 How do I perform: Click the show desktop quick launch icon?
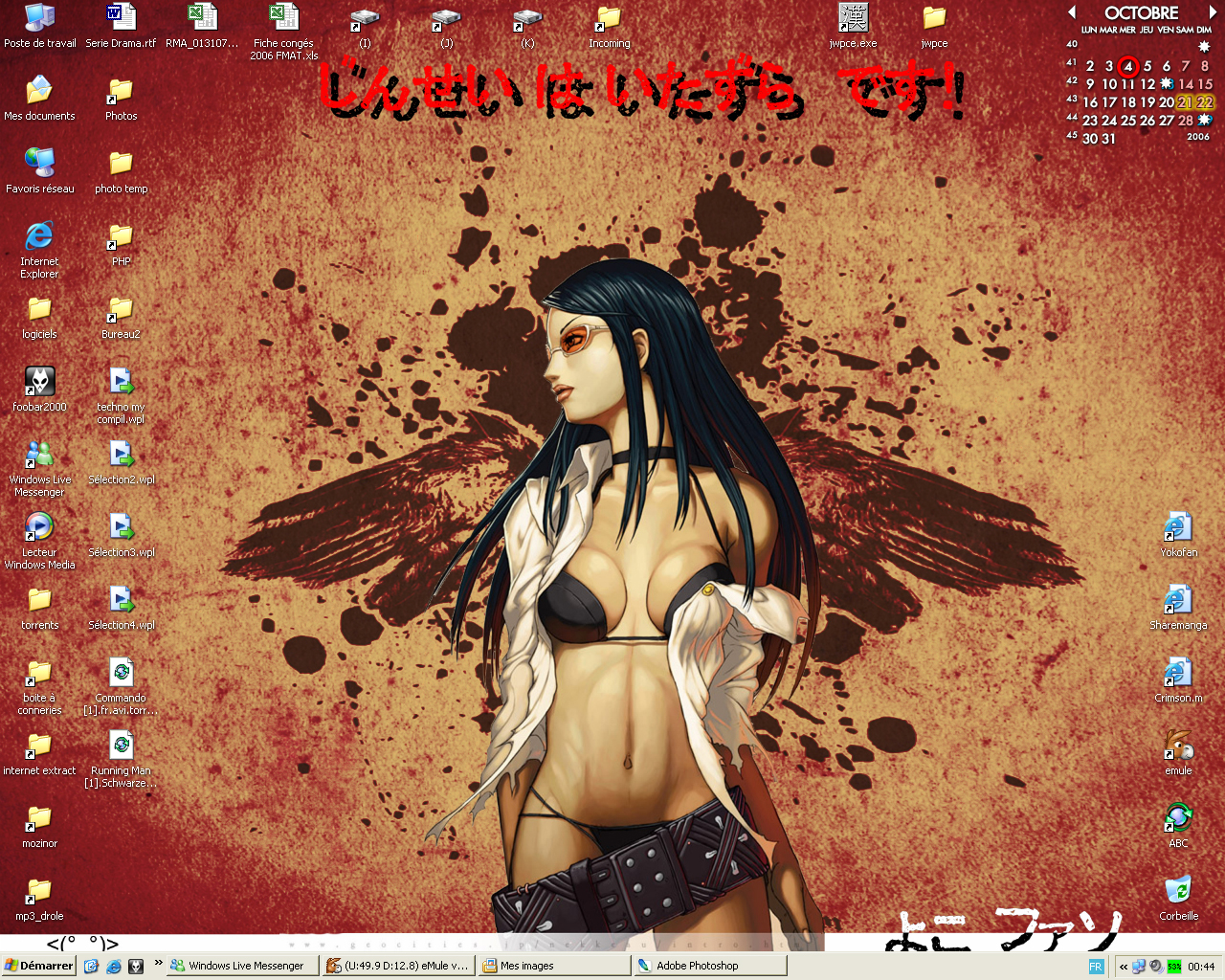pos(92,967)
